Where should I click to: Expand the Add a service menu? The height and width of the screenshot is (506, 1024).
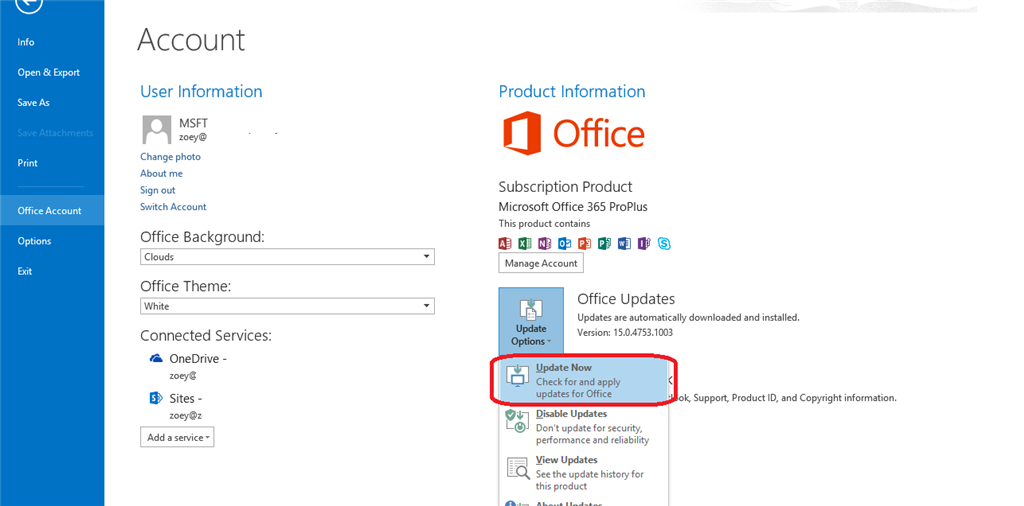[x=177, y=437]
